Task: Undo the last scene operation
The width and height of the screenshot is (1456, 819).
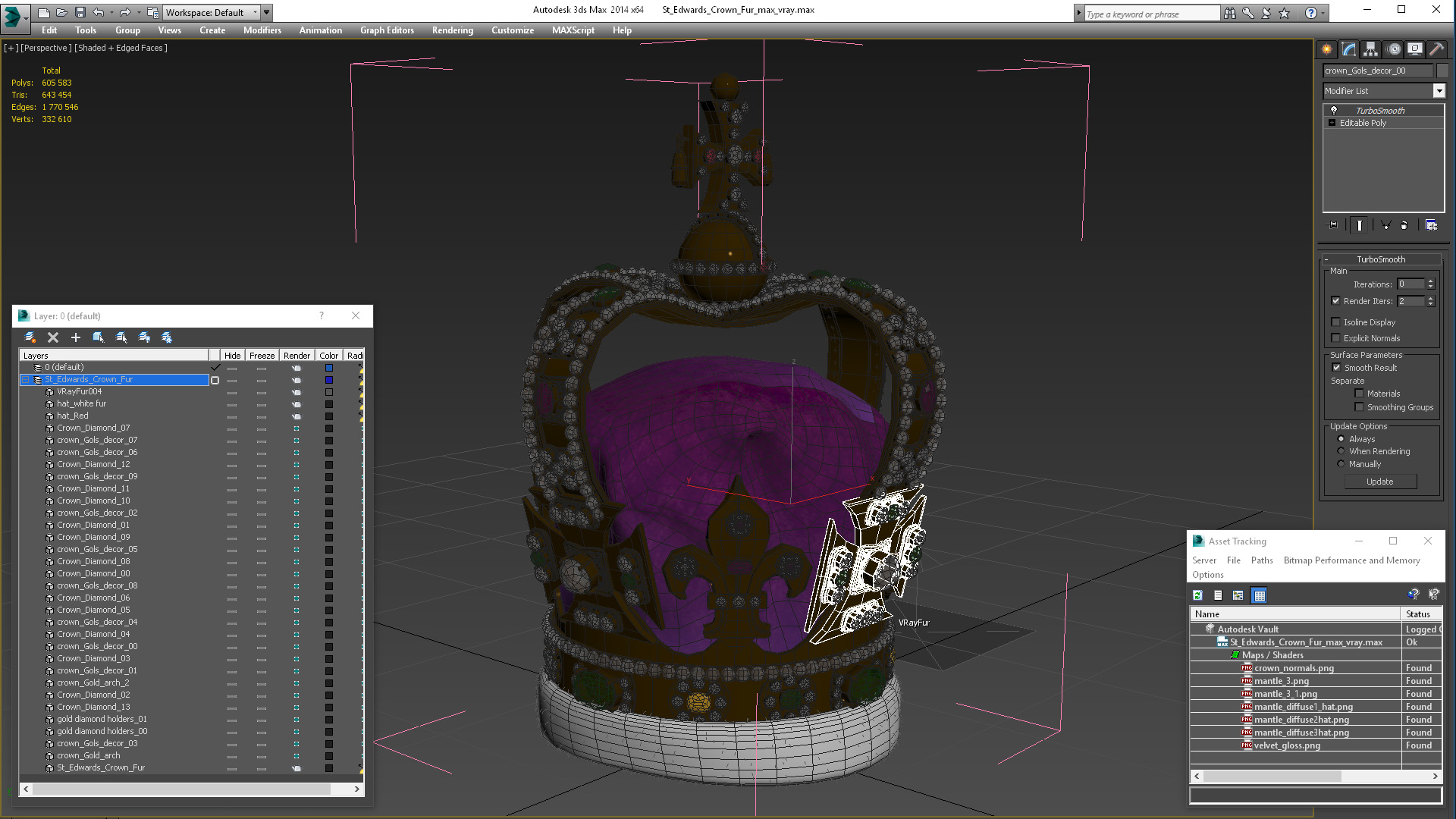Action: point(98,12)
